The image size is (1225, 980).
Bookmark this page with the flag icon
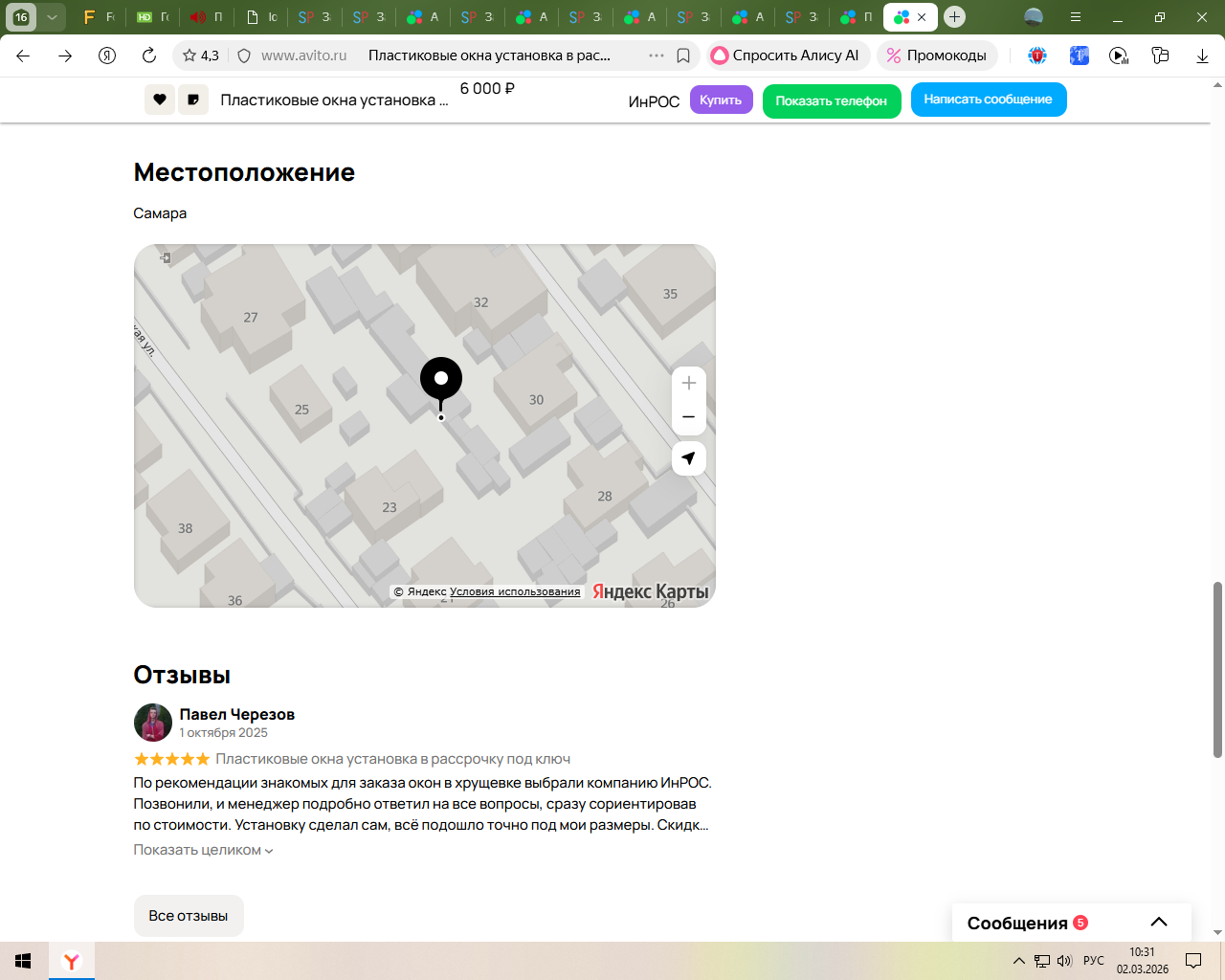683,56
